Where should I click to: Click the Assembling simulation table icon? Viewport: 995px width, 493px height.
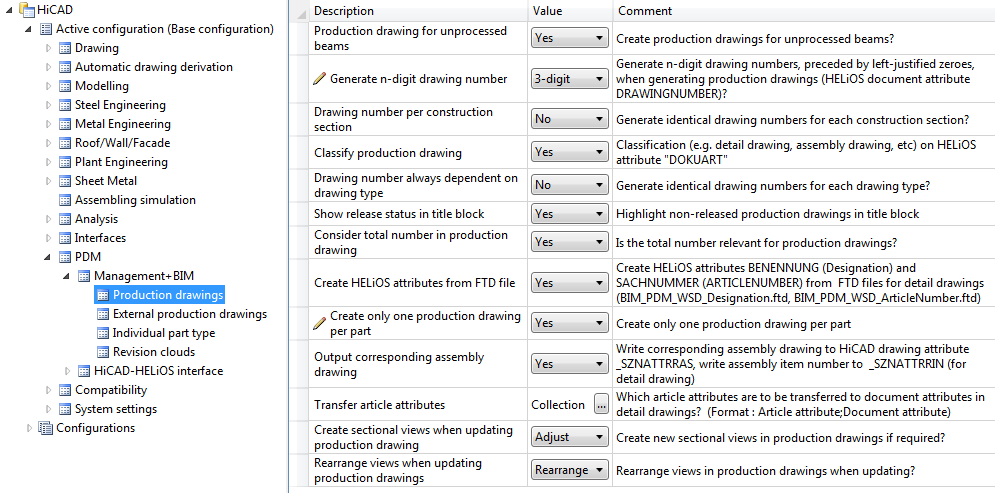65,200
